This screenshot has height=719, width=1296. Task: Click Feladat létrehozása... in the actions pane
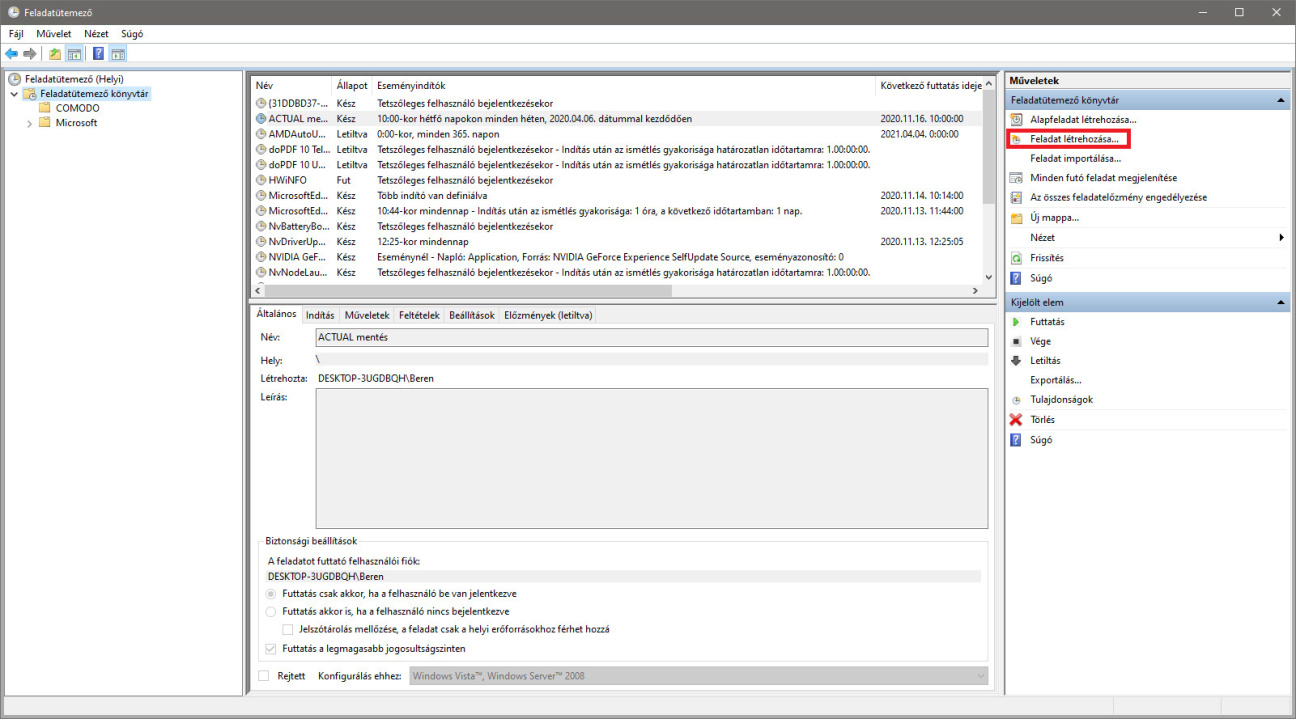pyautogui.click(x=1074, y=139)
